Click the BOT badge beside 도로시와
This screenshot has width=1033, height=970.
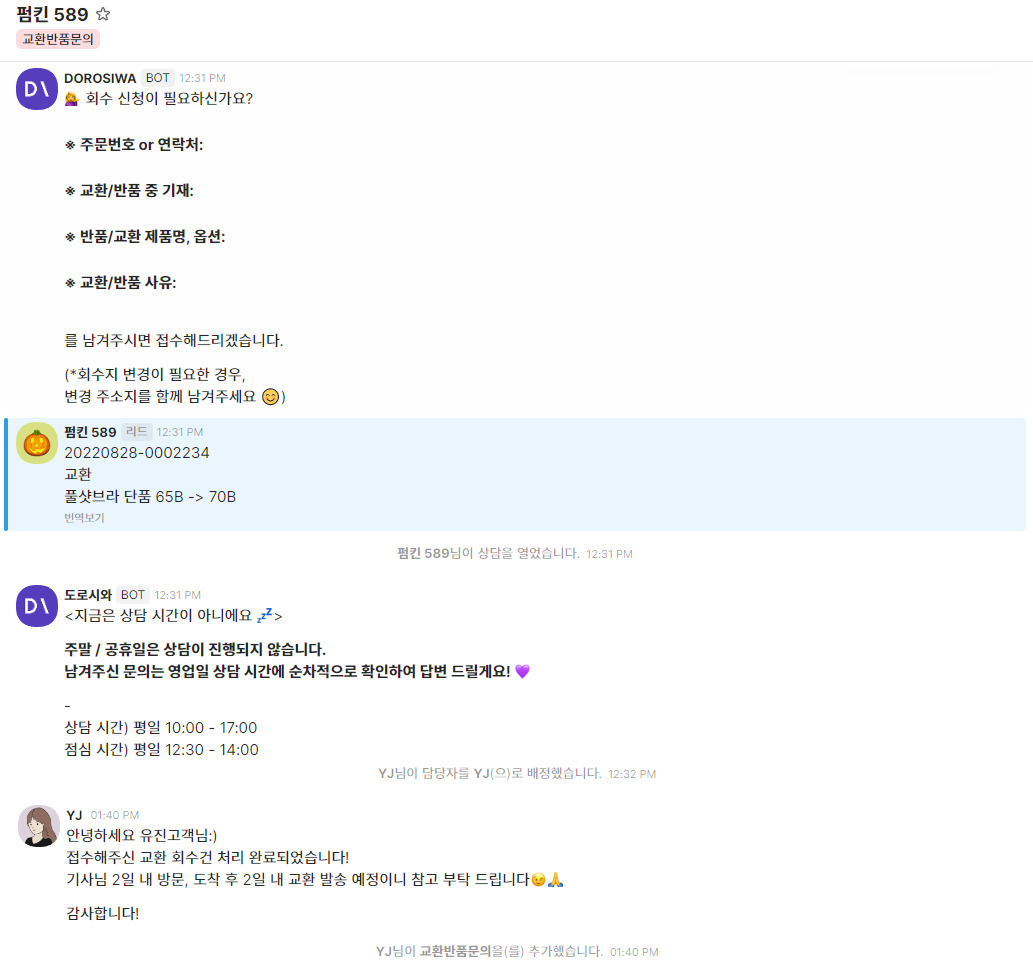click(x=132, y=595)
